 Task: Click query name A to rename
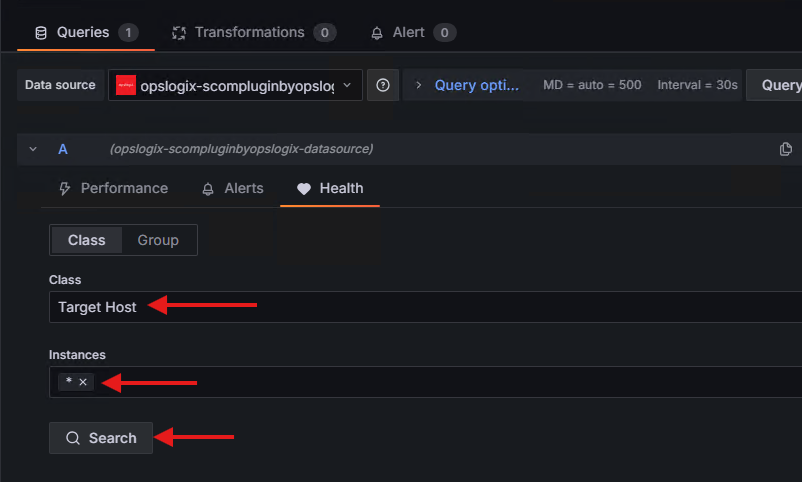coord(63,149)
